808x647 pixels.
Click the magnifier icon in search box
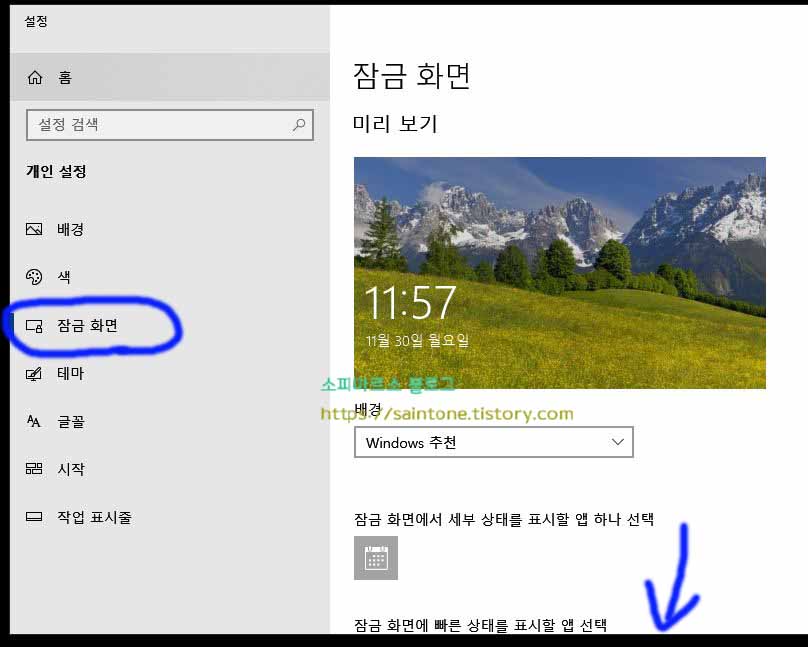coord(299,125)
